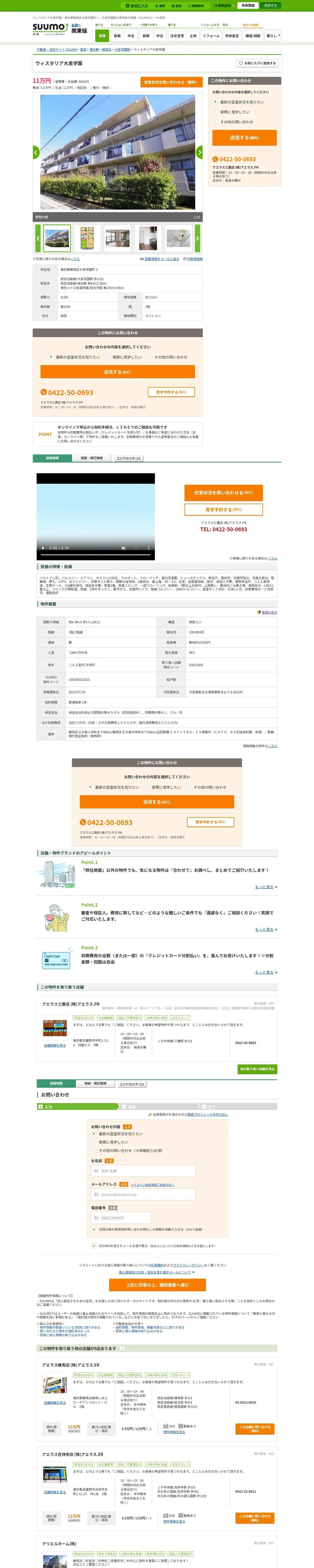Toggle SUUMOお役立ちメール checkbox
Screen dimensions: 314x1568
coord(94,1246)
